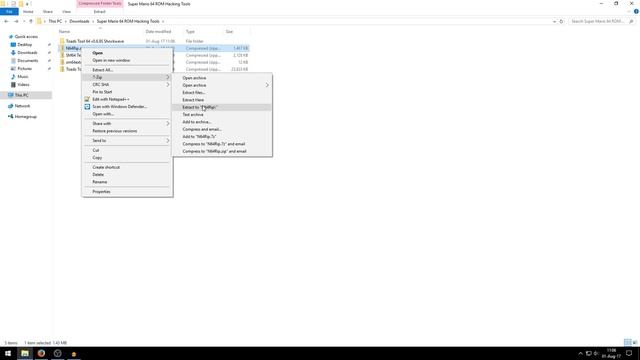Open the Start menu on the taskbar

(x=8, y=353)
